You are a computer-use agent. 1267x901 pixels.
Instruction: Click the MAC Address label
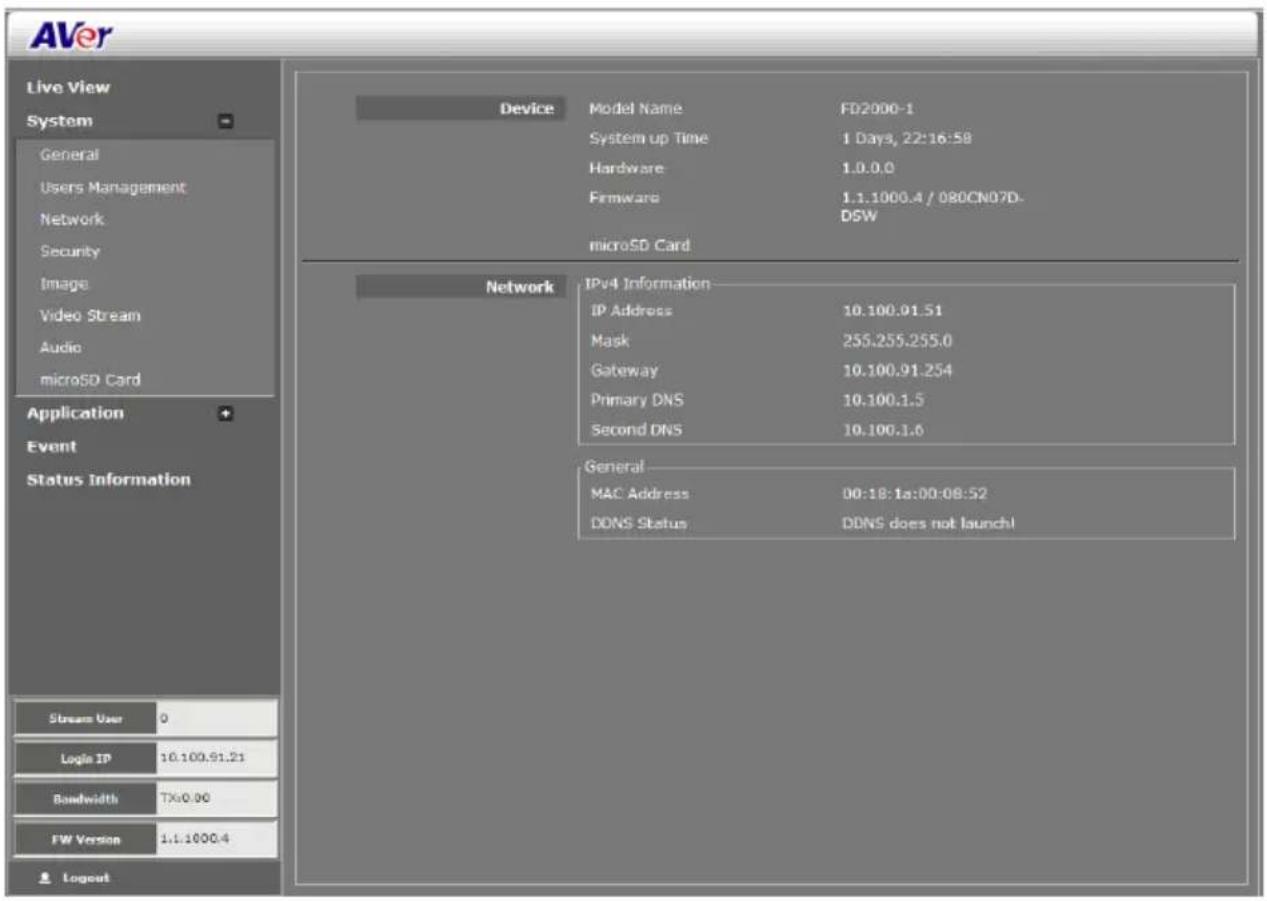[x=640, y=494]
